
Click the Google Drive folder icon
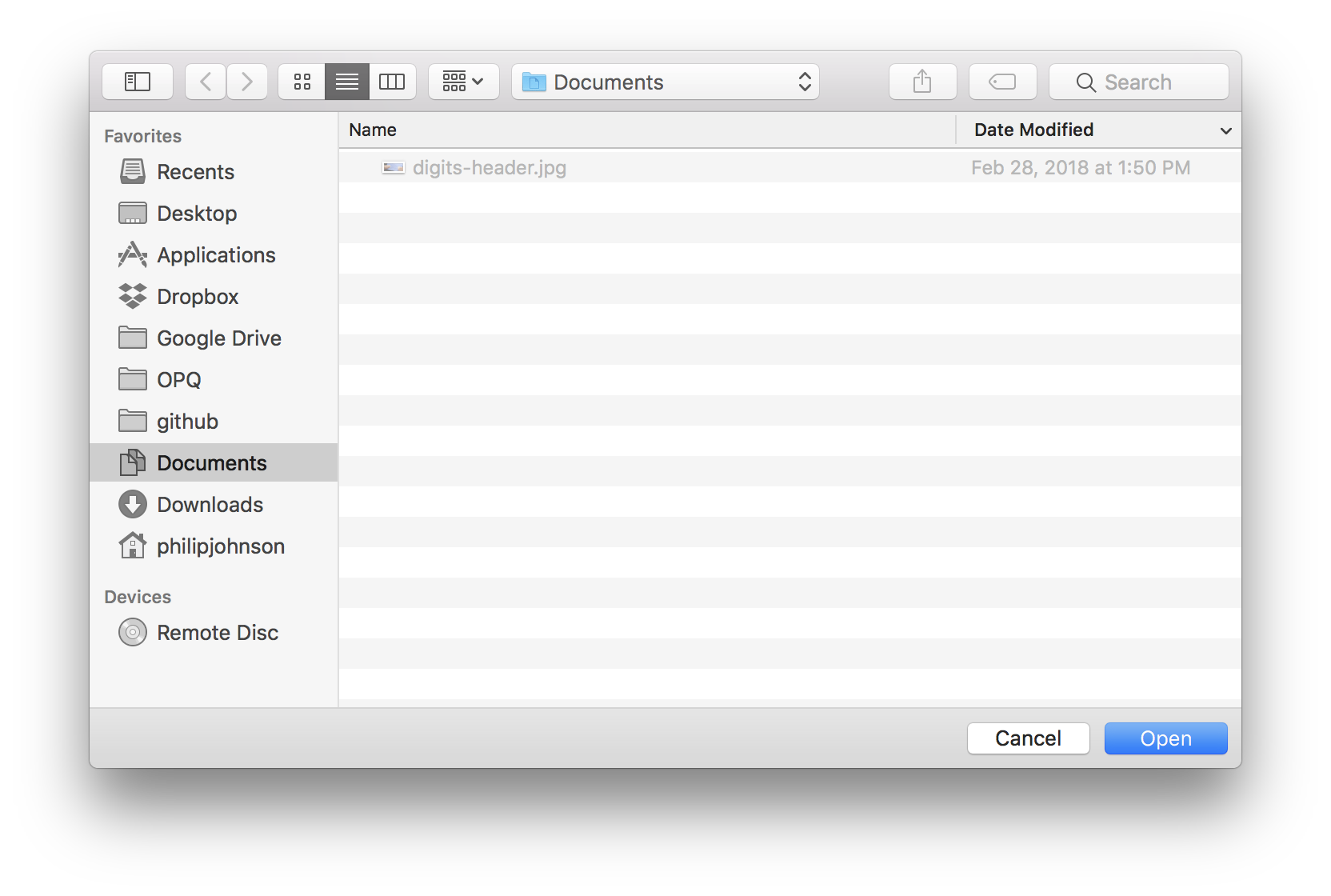pyautogui.click(x=133, y=338)
